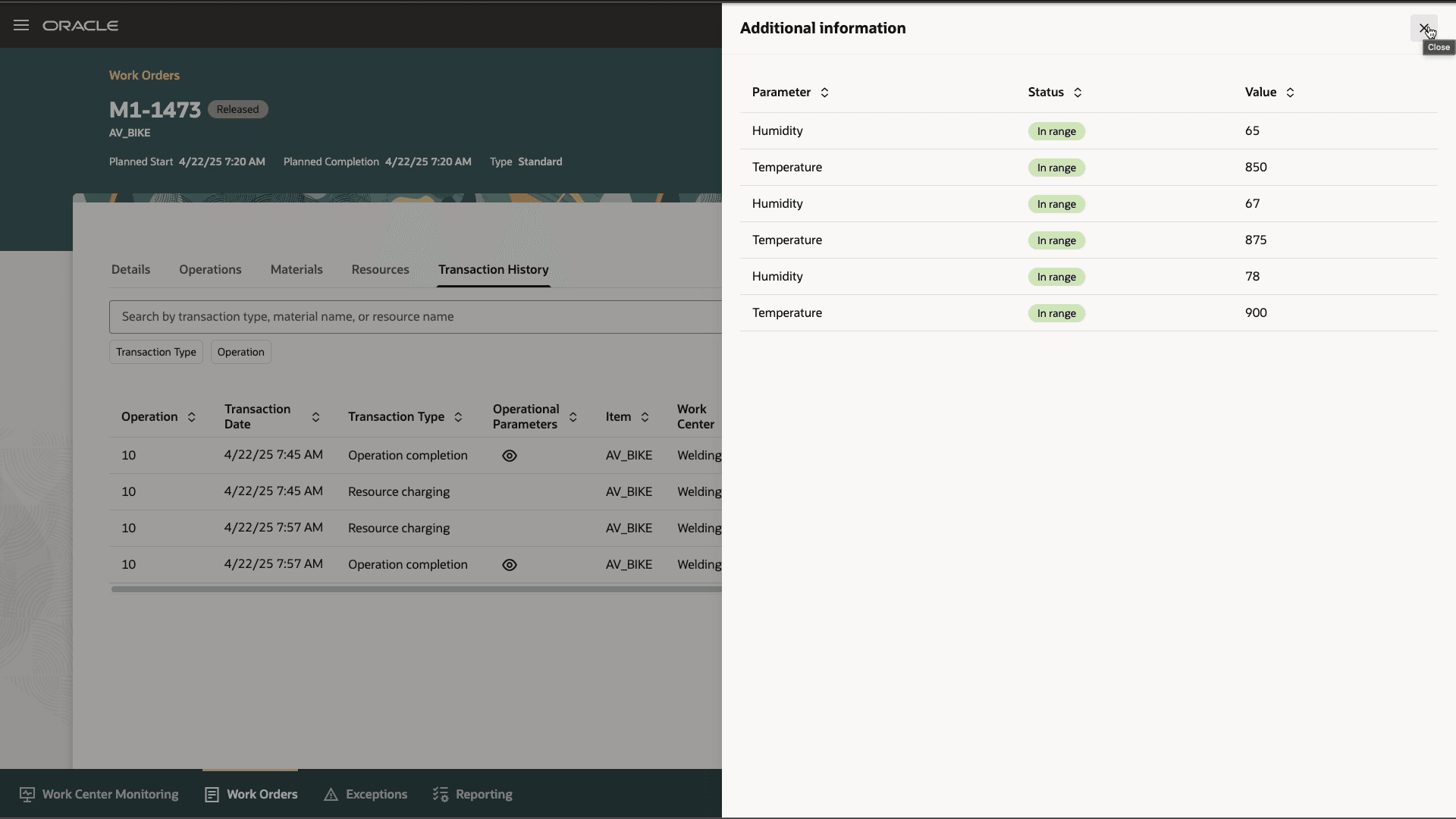Sort the Value column
This screenshot has width=1456, height=819.
click(x=1291, y=93)
